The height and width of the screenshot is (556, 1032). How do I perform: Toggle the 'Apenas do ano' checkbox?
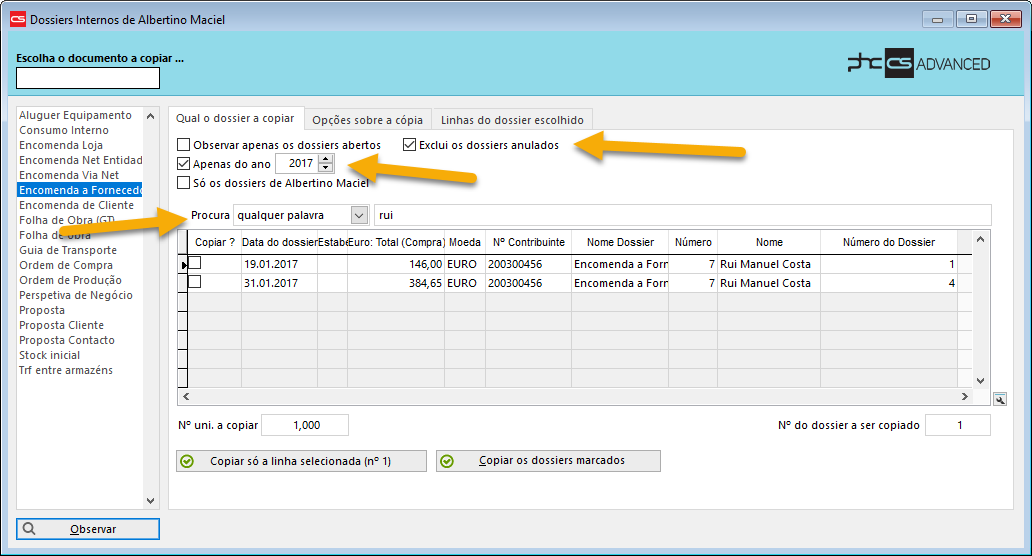point(183,164)
